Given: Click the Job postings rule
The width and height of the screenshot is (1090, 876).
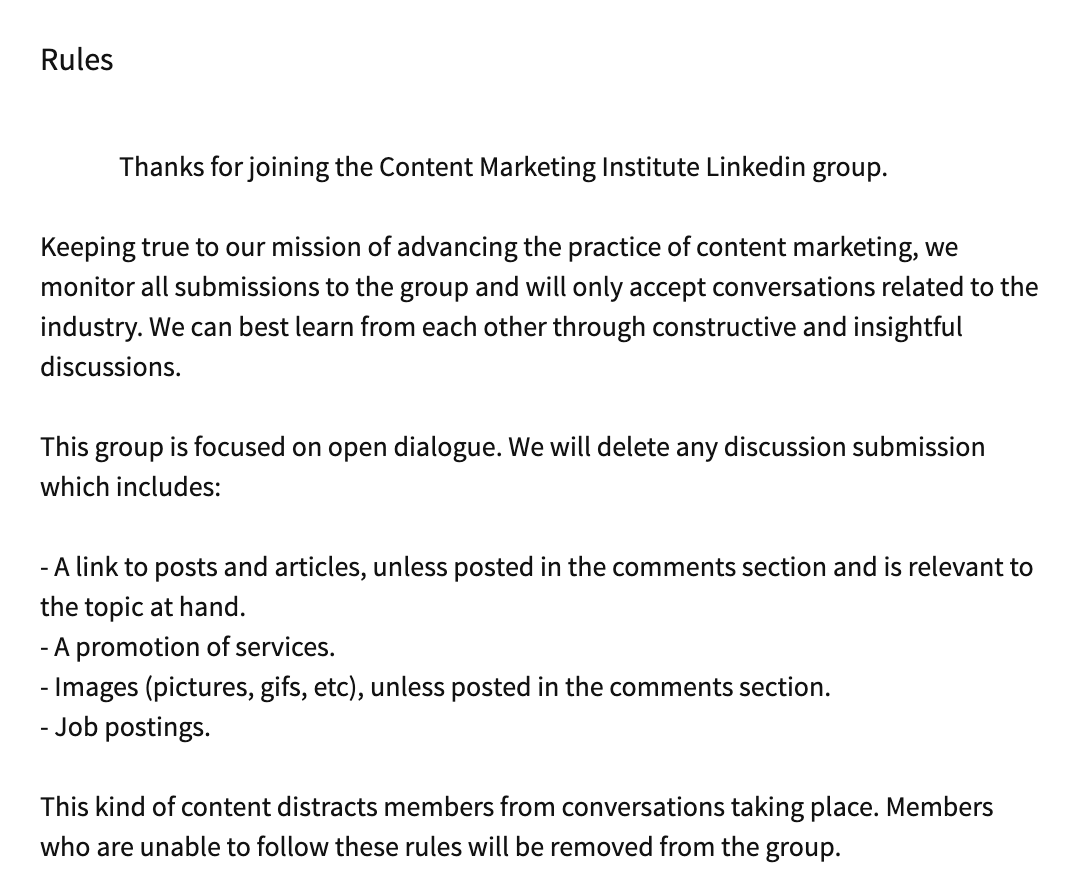Looking at the screenshot, I should pyautogui.click(x=125, y=727).
